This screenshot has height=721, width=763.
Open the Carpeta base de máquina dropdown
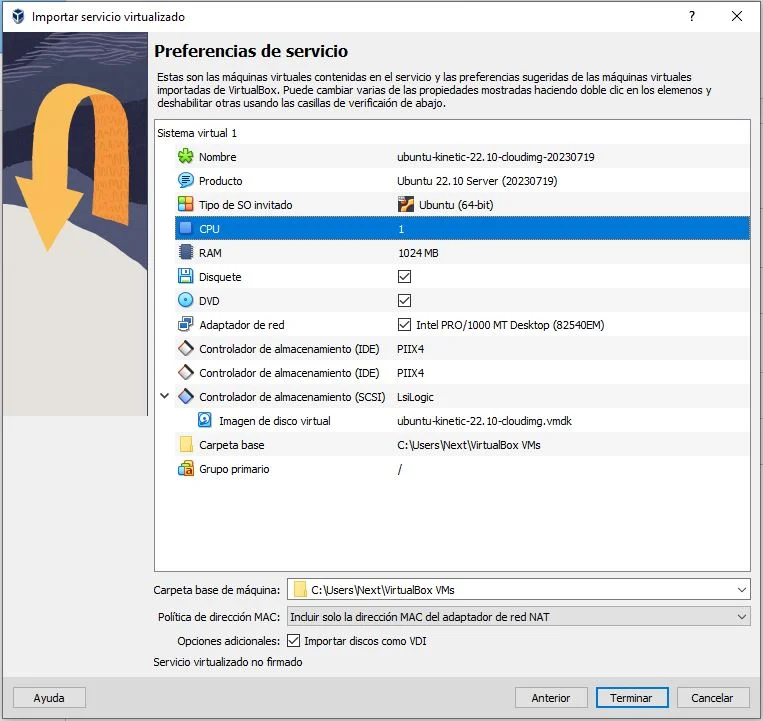(742, 590)
